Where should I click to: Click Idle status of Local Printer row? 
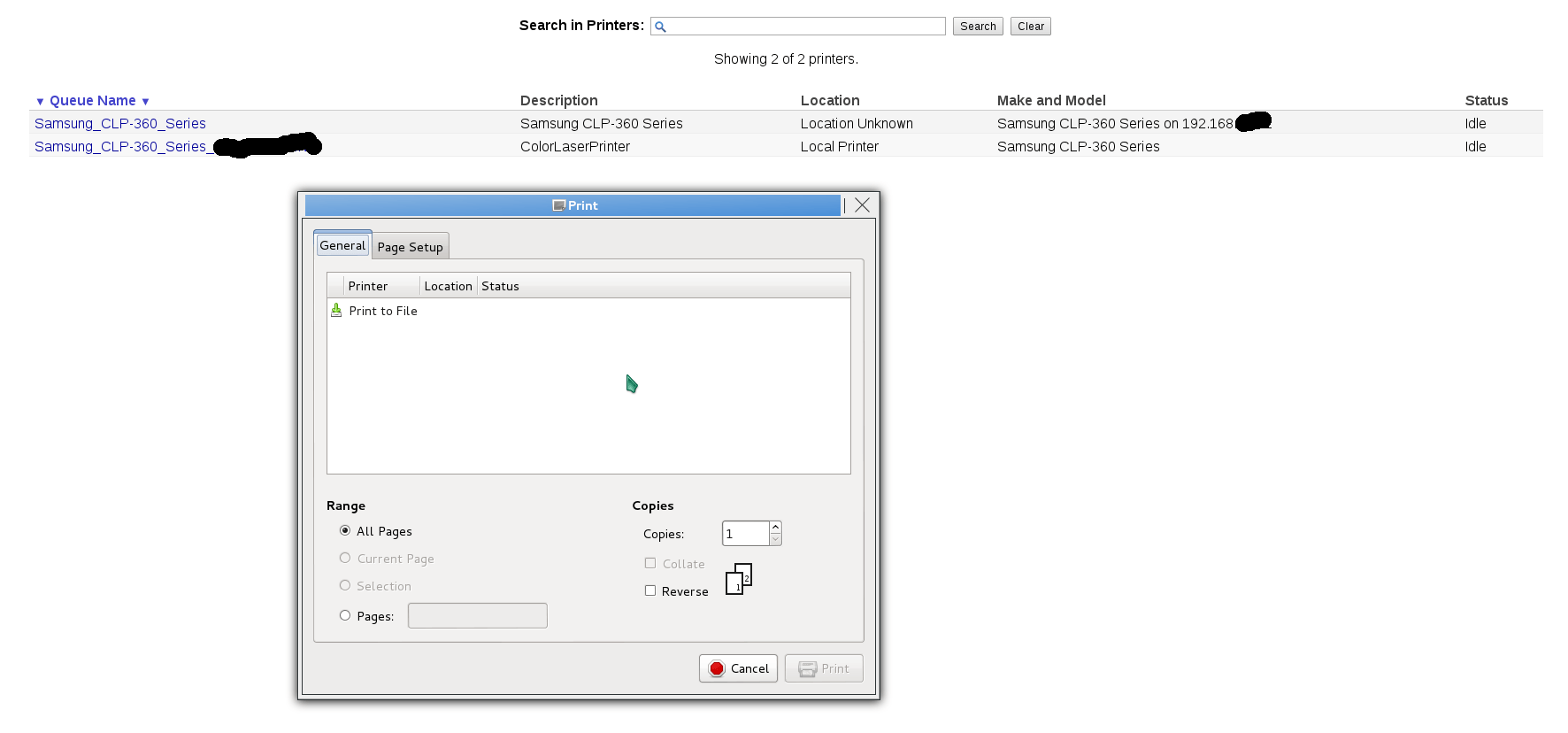tap(1475, 147)
